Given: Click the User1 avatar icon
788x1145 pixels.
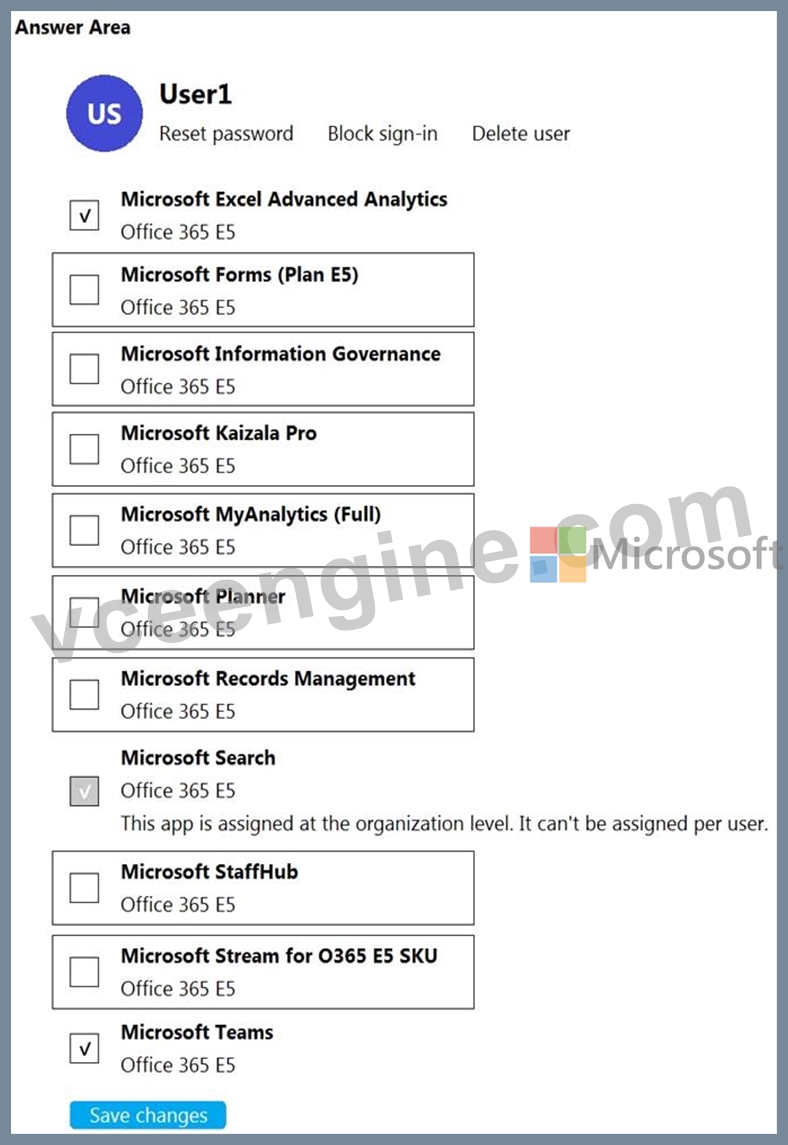Looking at the screenshot, I should point(104,113).
